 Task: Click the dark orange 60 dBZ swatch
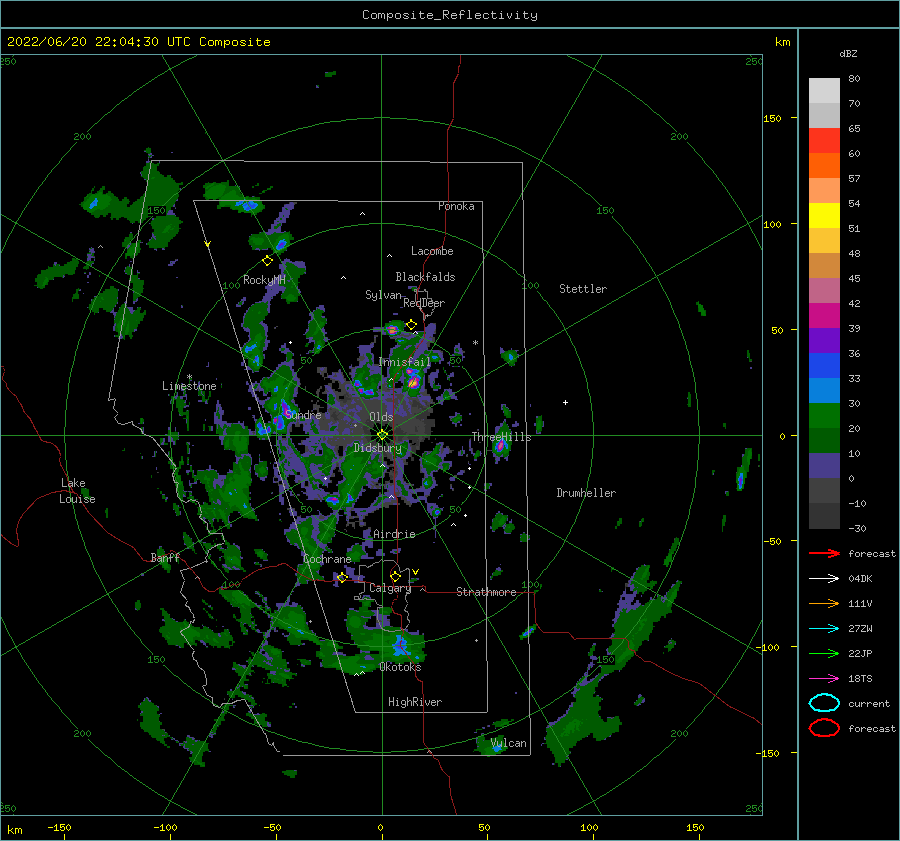[824, 165]
